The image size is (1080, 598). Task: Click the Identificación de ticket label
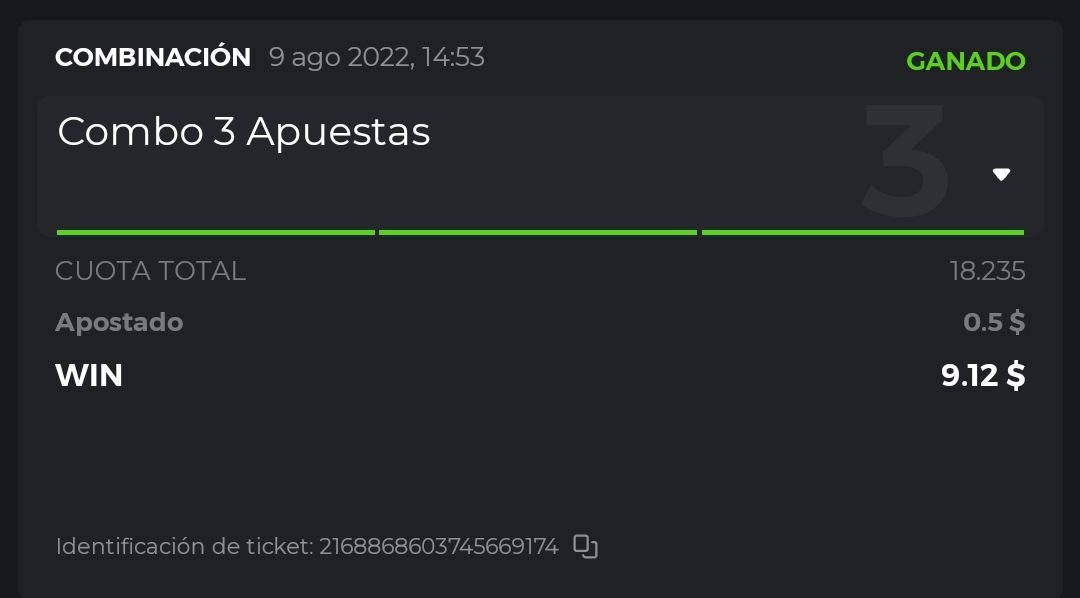coord(185,547)
